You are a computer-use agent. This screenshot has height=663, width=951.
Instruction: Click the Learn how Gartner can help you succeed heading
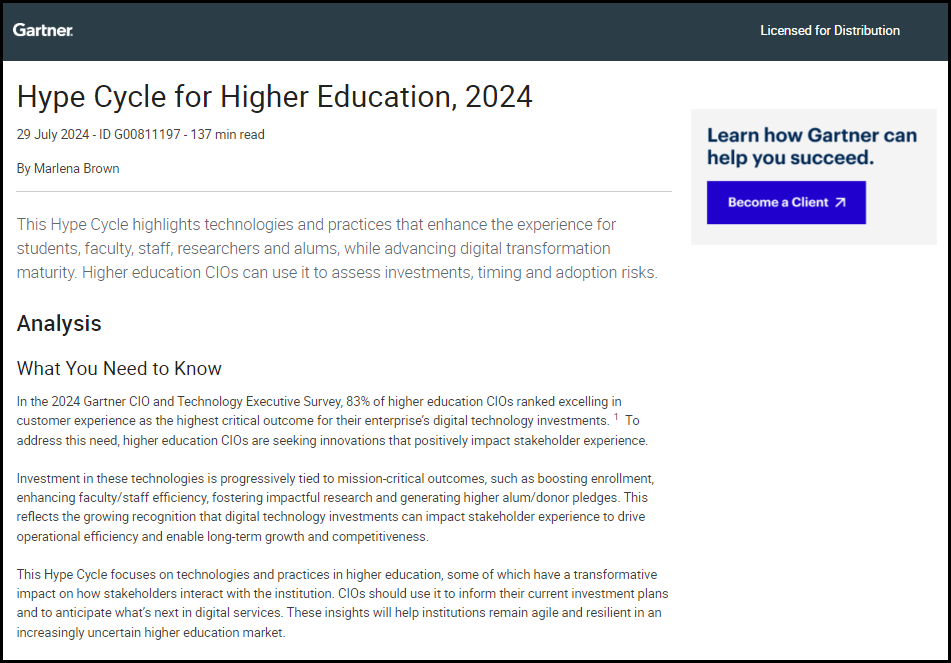point(812,146)
